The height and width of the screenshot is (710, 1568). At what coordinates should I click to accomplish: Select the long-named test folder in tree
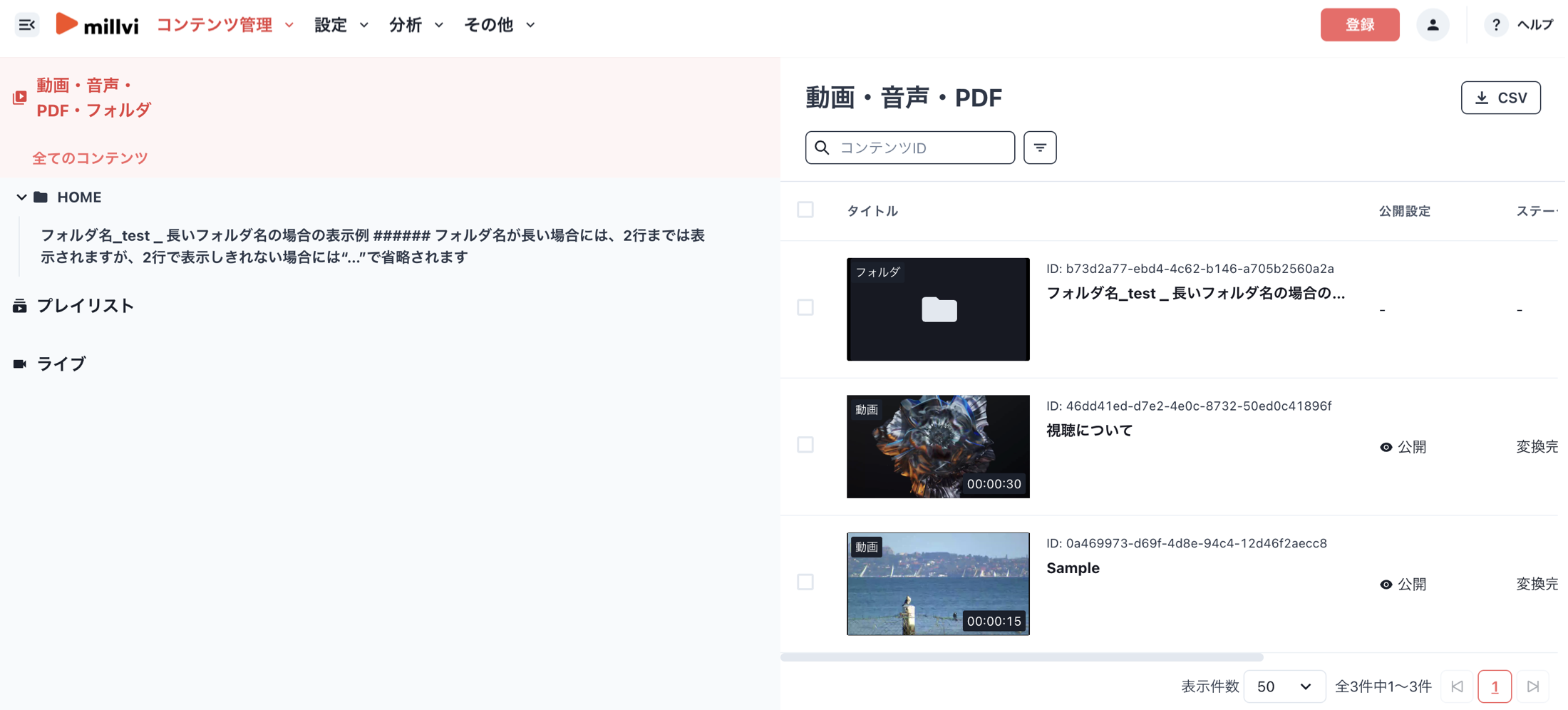point(373,246)
